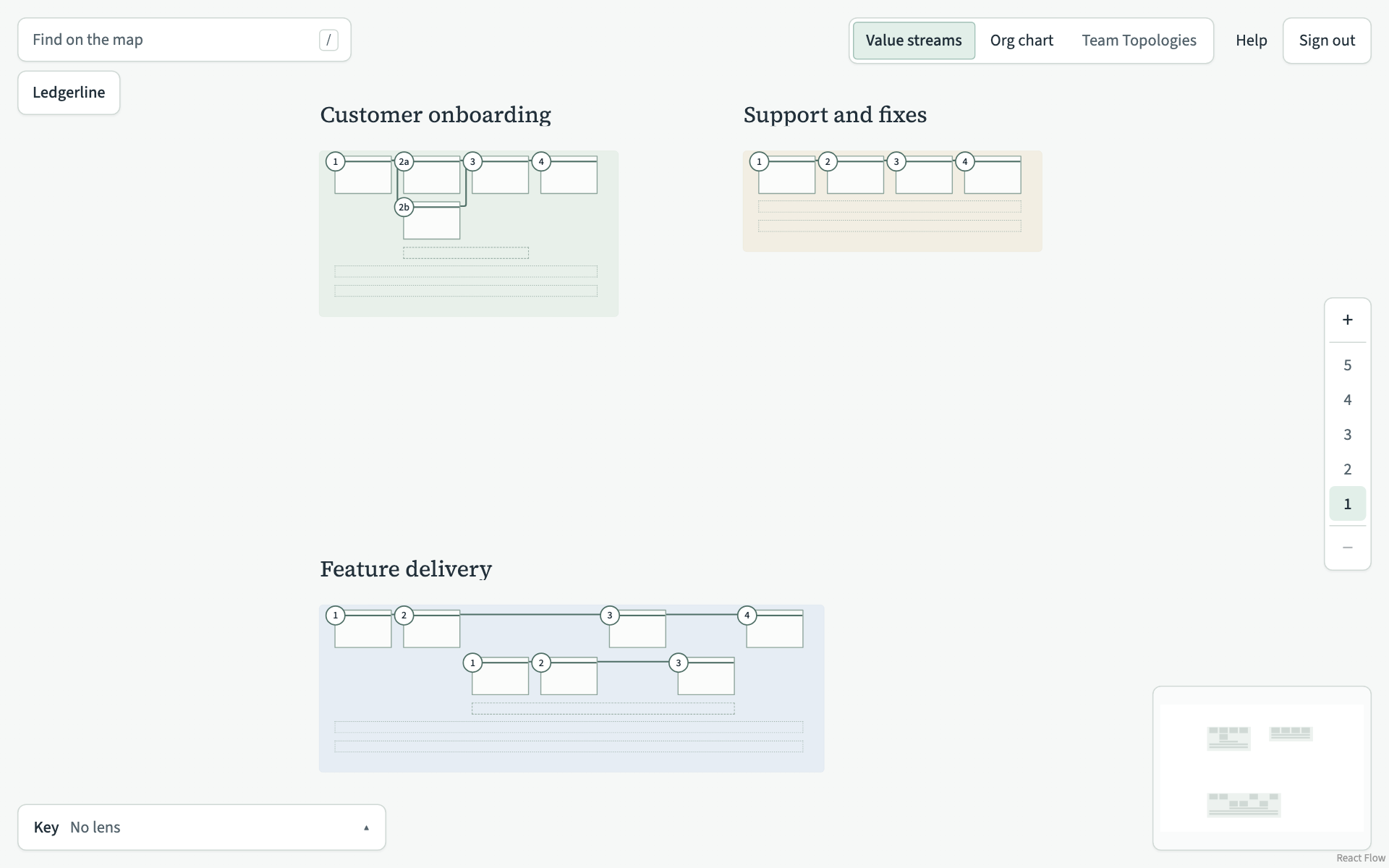Click the Sign out button
Screen dimensions: 1389x868
1327,41
